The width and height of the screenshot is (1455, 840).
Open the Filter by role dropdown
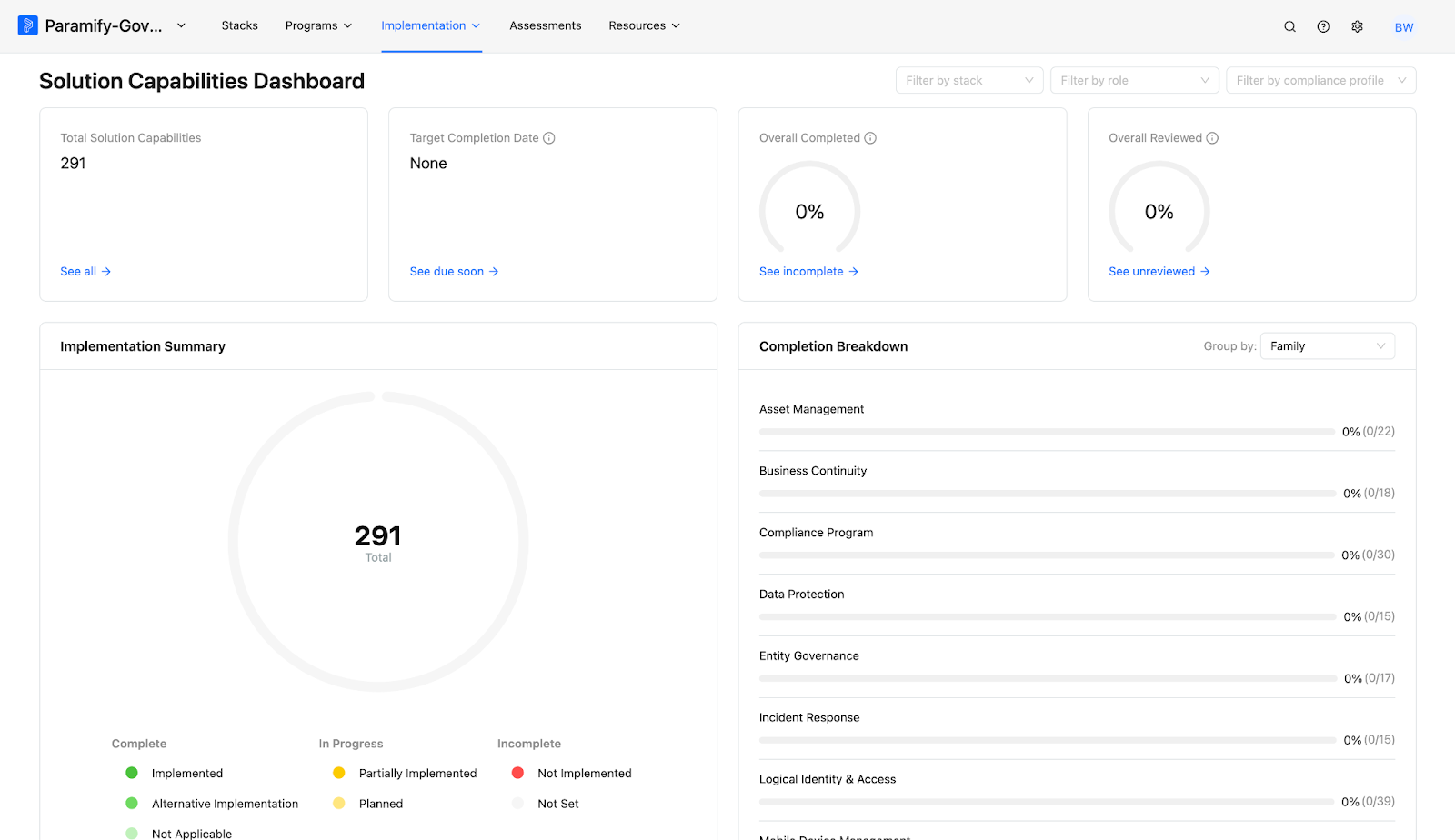(x=1135, y=80)
